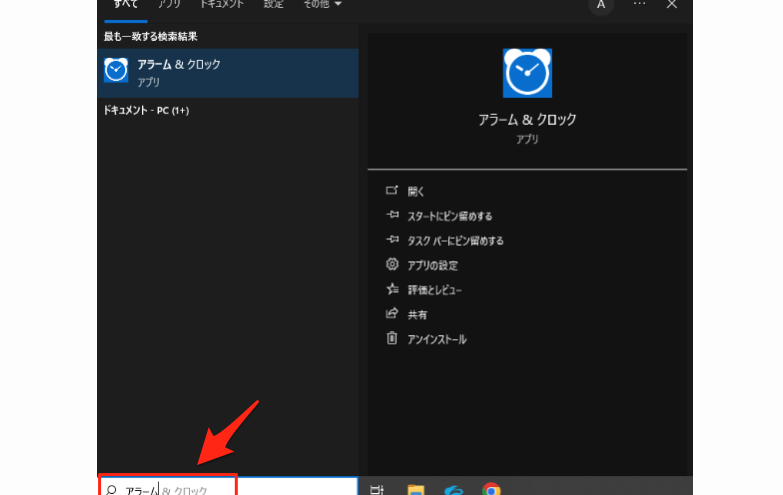783x495 pixels.
Task: Switch to the アプリ search tab
Action: tap(169, 5)
